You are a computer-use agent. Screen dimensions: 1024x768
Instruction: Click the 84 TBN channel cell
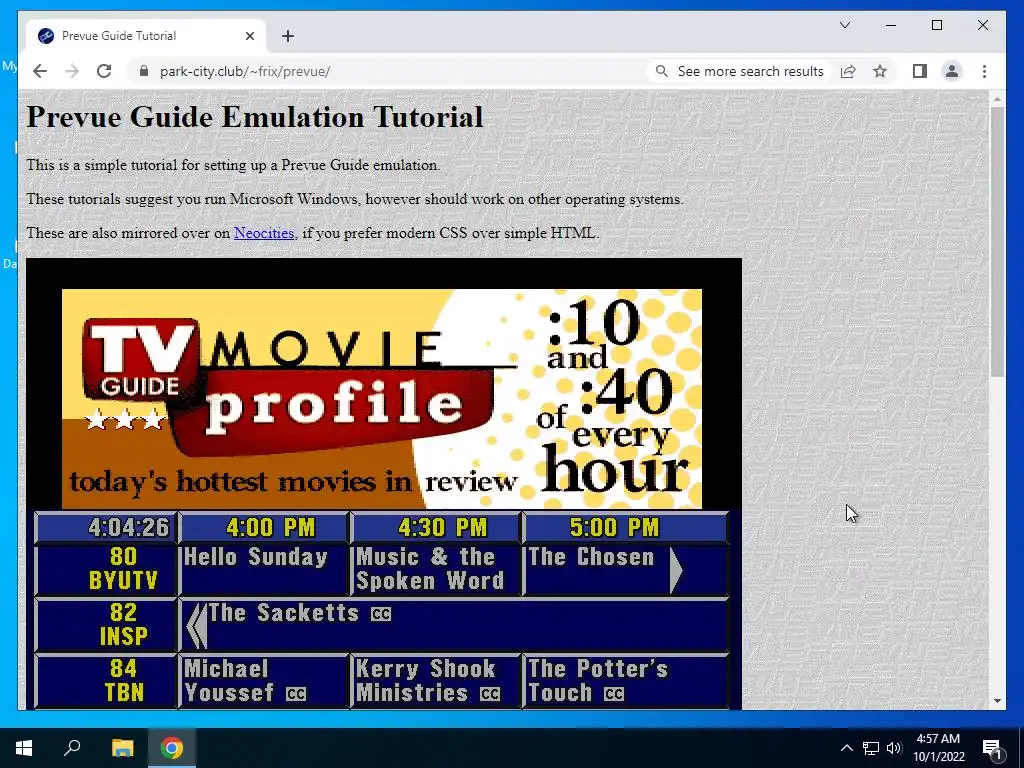coord(106,680)
